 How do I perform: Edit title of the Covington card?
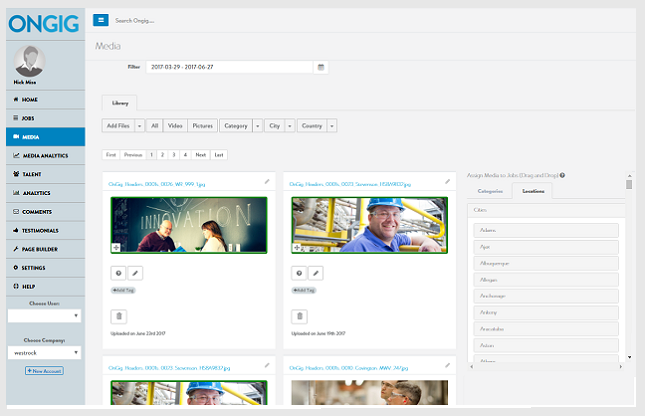tap(448, 365)
